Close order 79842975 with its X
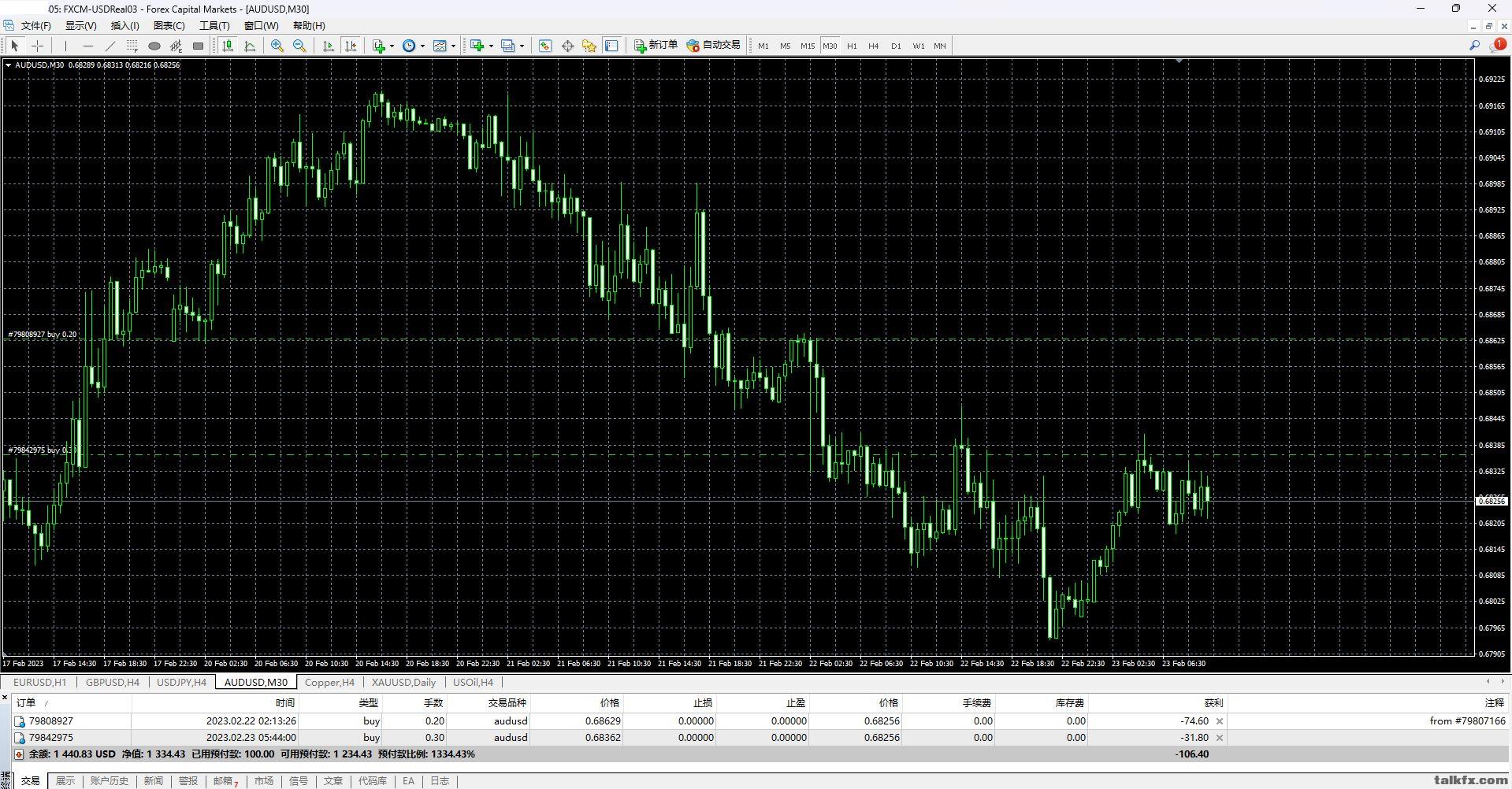1512x789 pixels. 1220,738
